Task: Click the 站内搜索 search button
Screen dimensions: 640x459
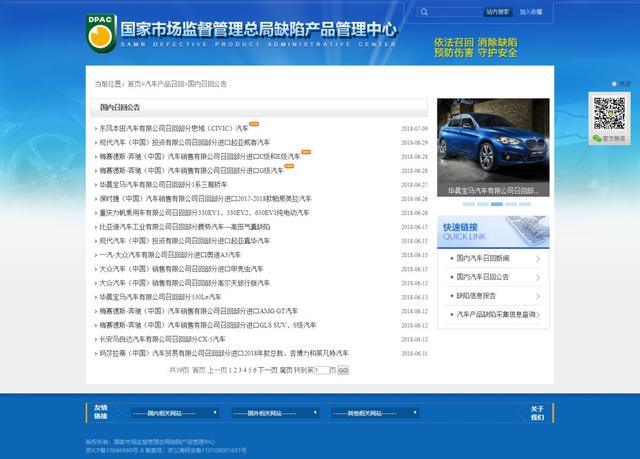Action: tap(498, 12)
